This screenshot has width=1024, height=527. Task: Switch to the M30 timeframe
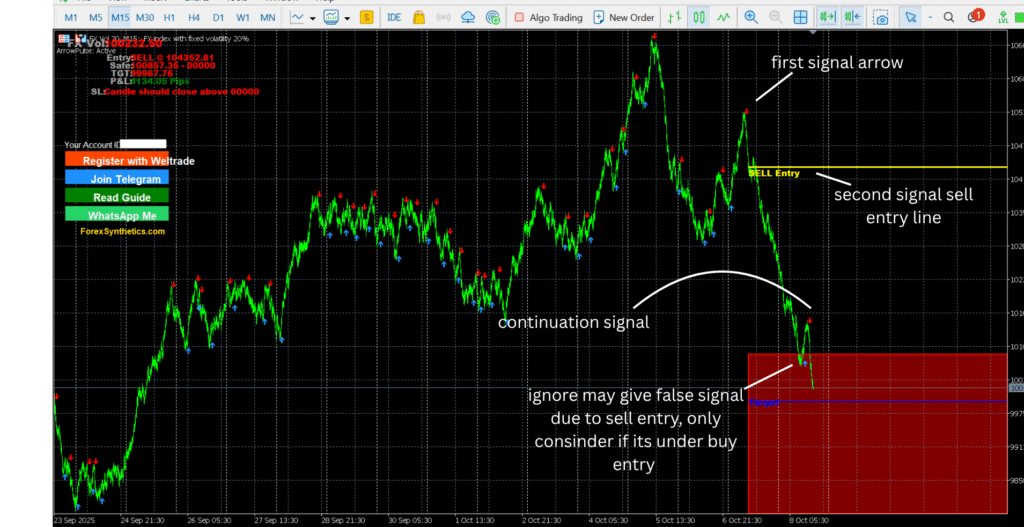[145, 17]
